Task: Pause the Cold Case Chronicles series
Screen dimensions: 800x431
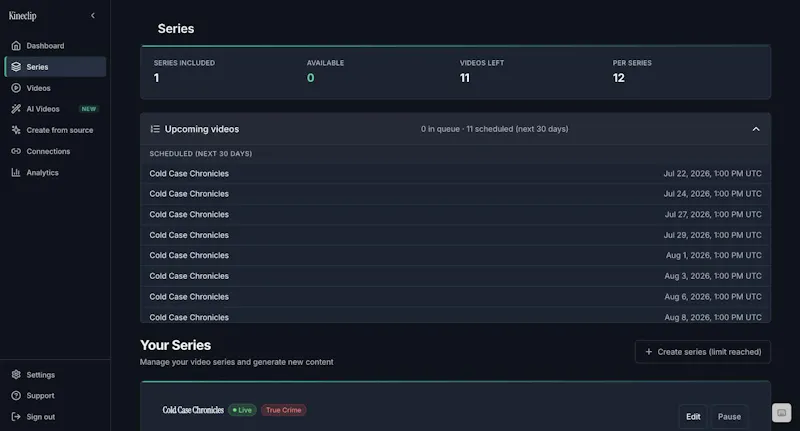Action: (x=729, y=417)
